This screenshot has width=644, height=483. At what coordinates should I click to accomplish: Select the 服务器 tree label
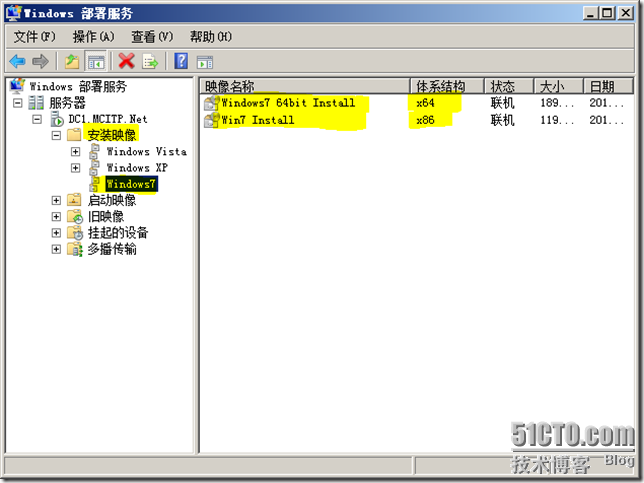67,103
